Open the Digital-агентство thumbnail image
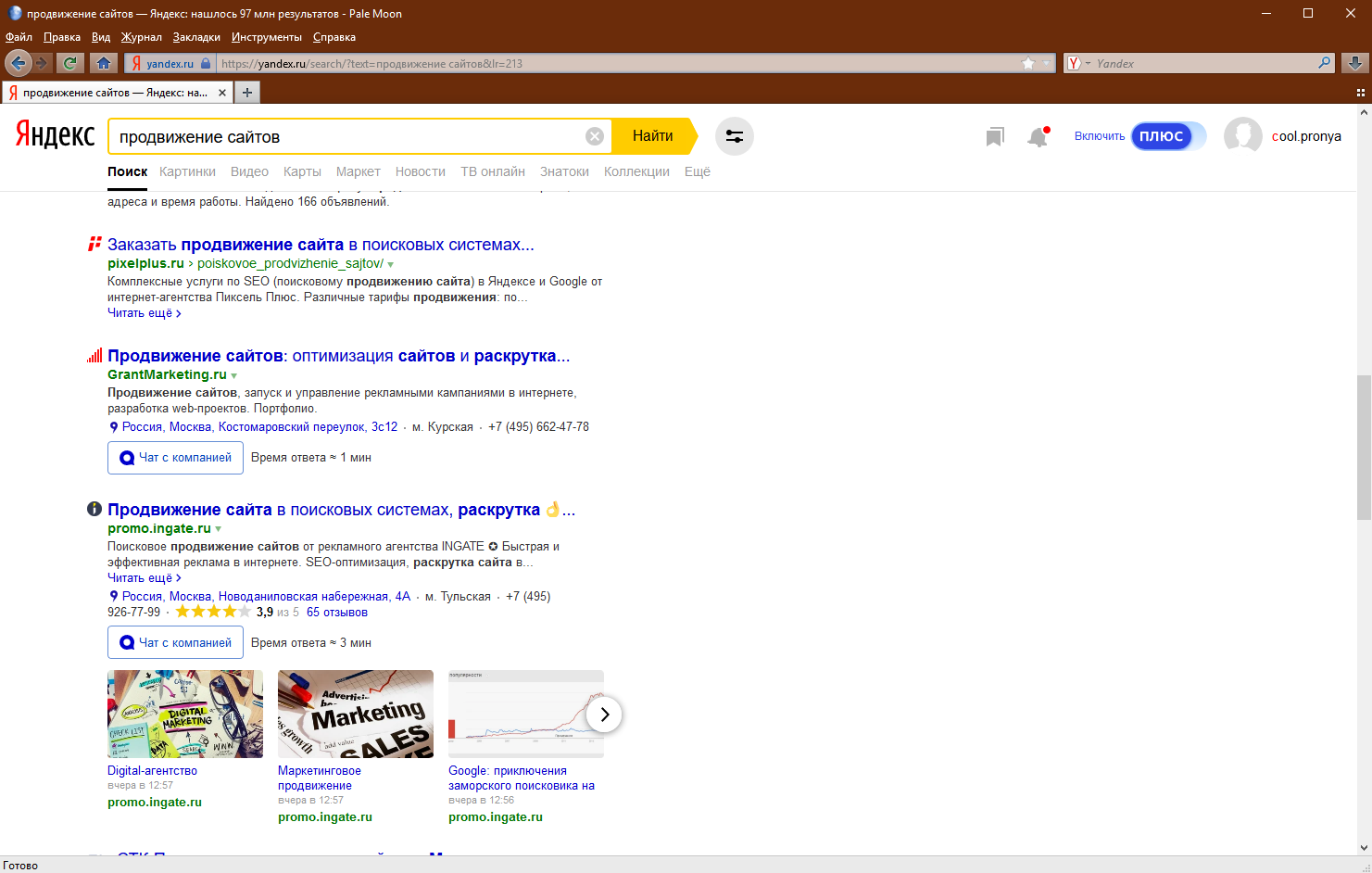The image size is (1372, 873). pyautogui.click(x=185, y=714)
